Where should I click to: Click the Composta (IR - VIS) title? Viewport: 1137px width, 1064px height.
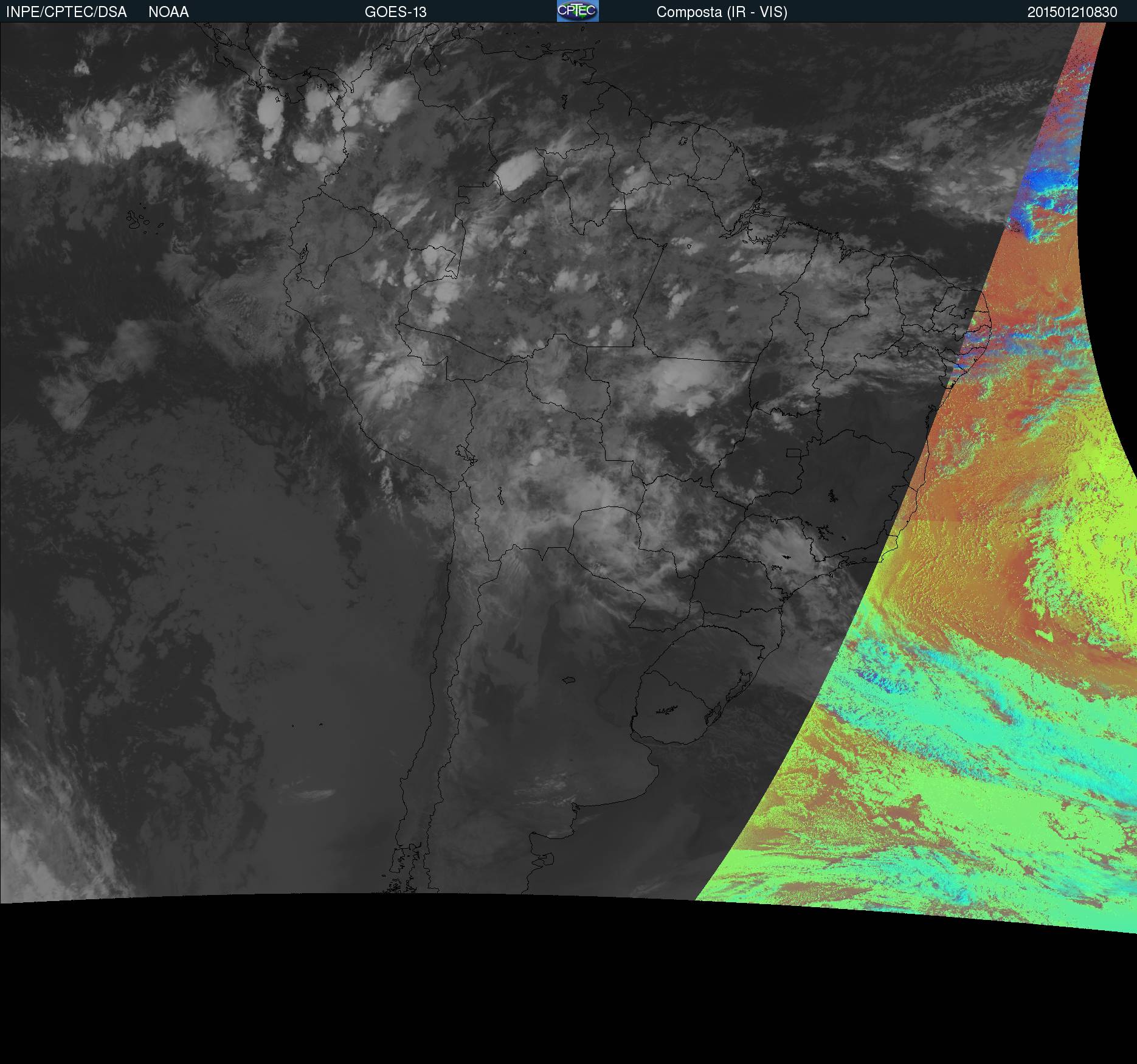pos(722,12)
